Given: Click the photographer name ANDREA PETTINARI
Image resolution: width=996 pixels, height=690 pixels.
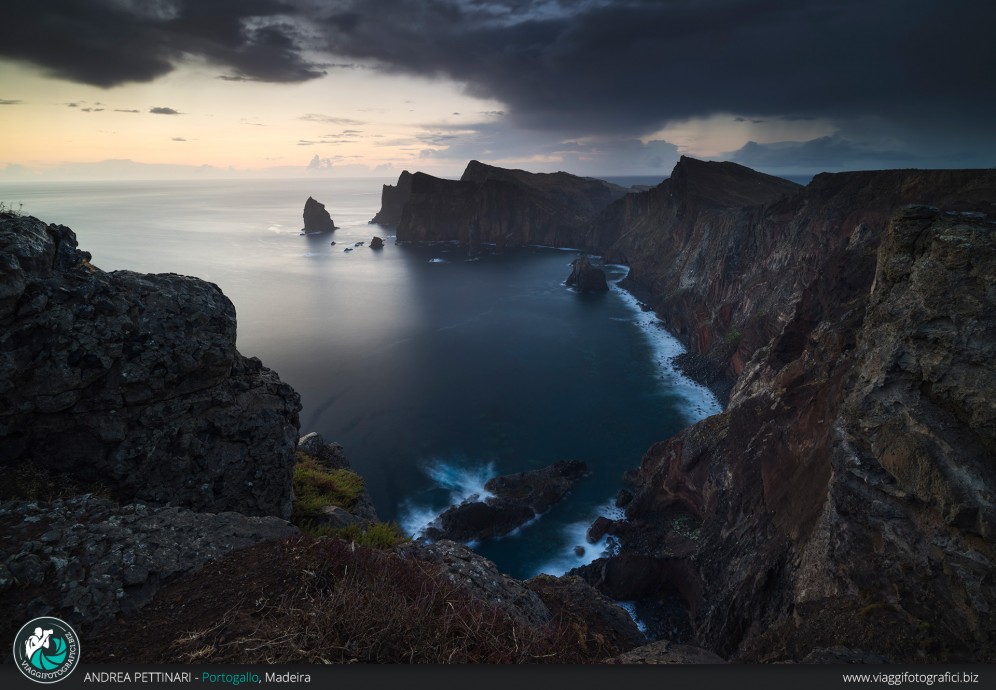Looking at the screenshot, I should coord(137,677).
